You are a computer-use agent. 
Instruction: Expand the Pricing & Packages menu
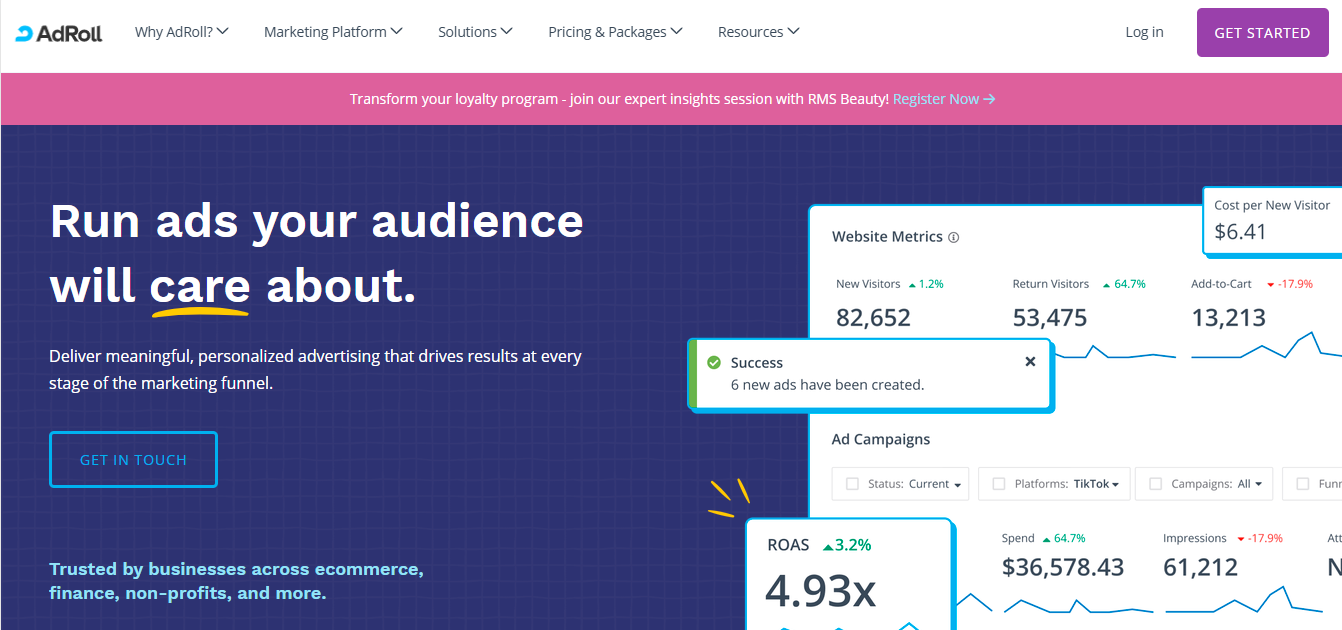coord(615,32)
